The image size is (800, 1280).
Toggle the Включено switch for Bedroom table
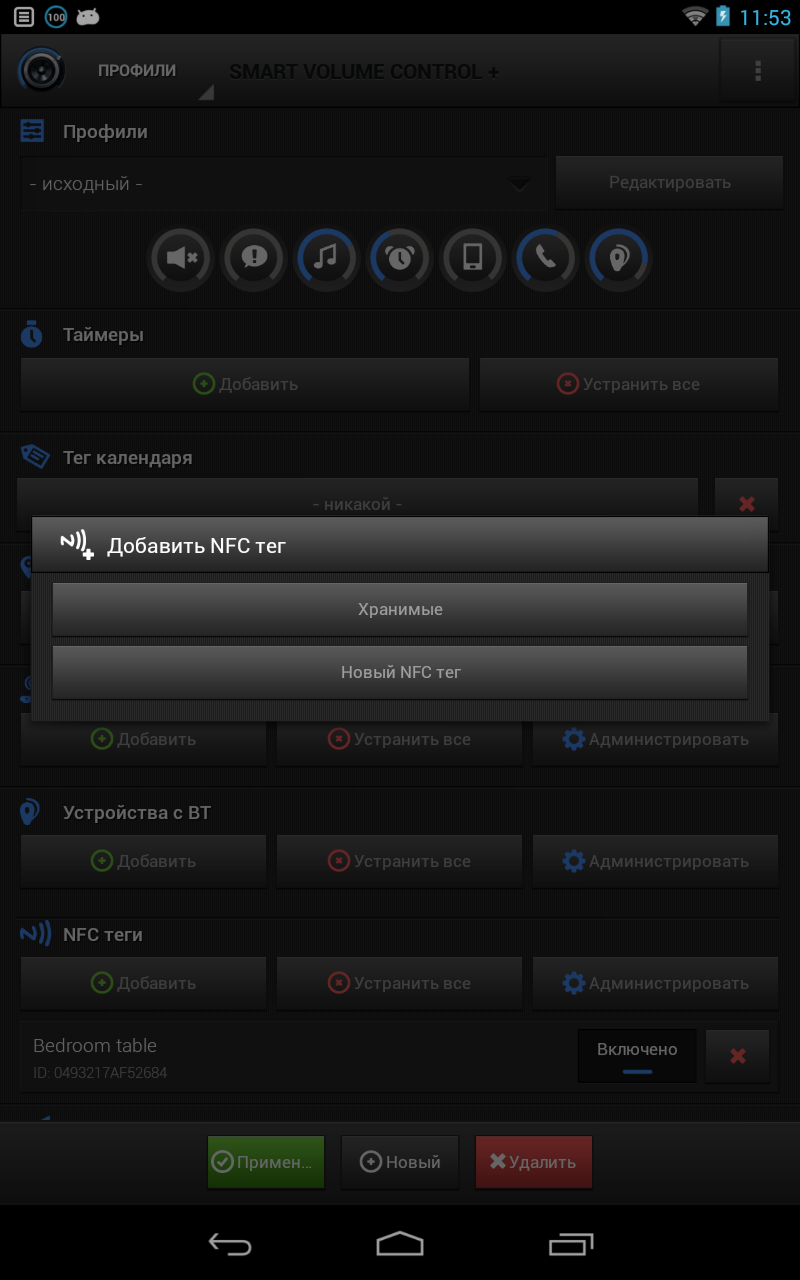(x=637, y=1056)
